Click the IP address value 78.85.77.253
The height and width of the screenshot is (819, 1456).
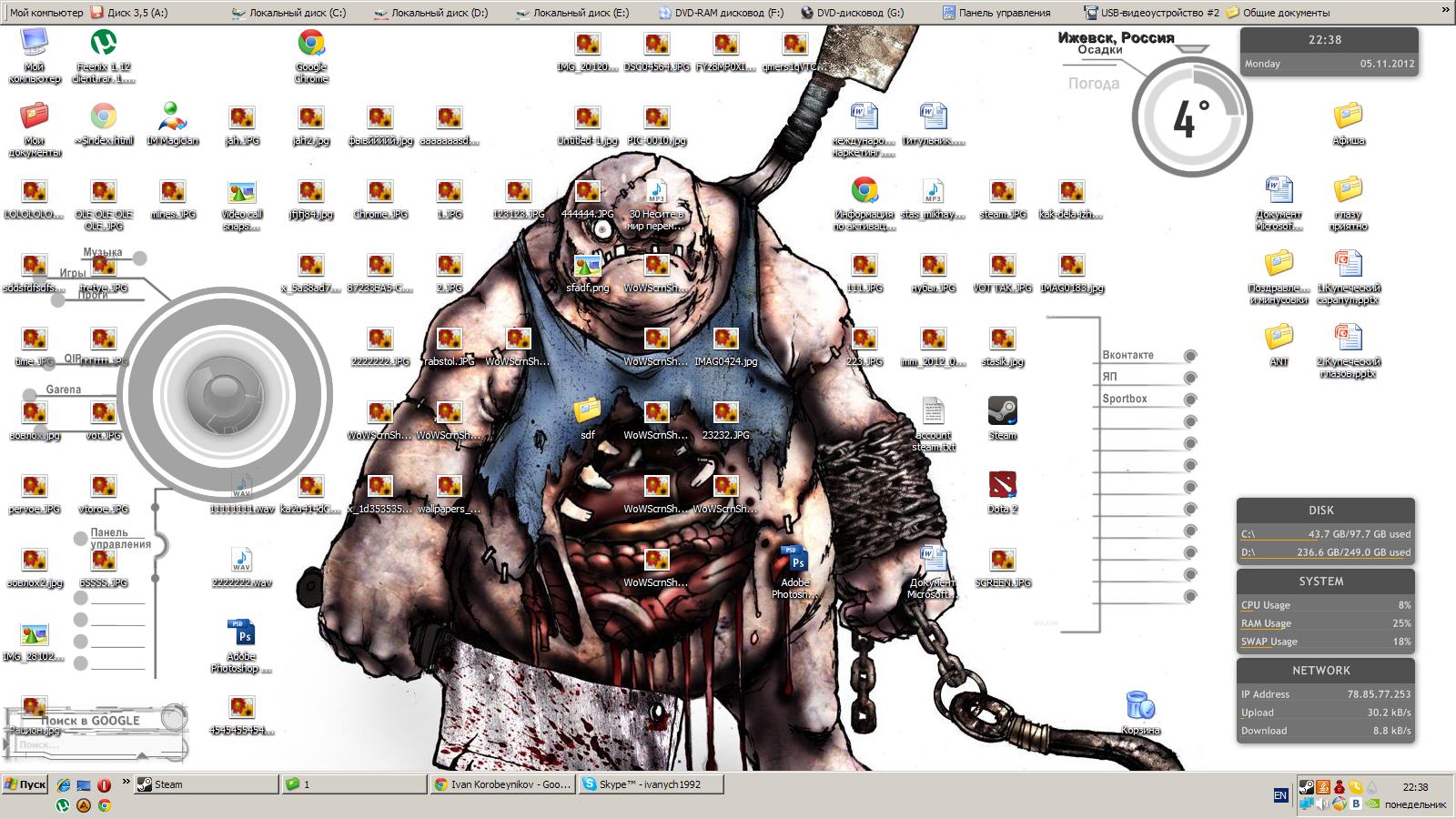pos(1380,694)
